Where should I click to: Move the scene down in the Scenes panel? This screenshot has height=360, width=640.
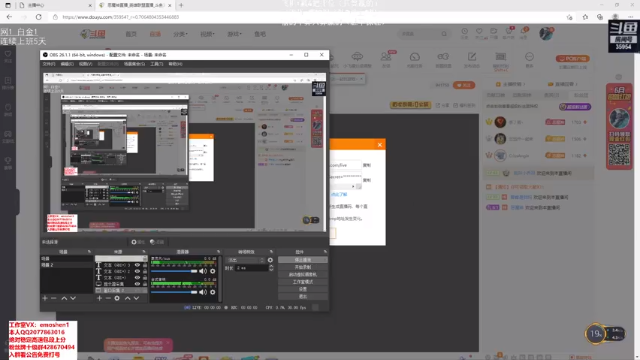click(x=73, y=298)
